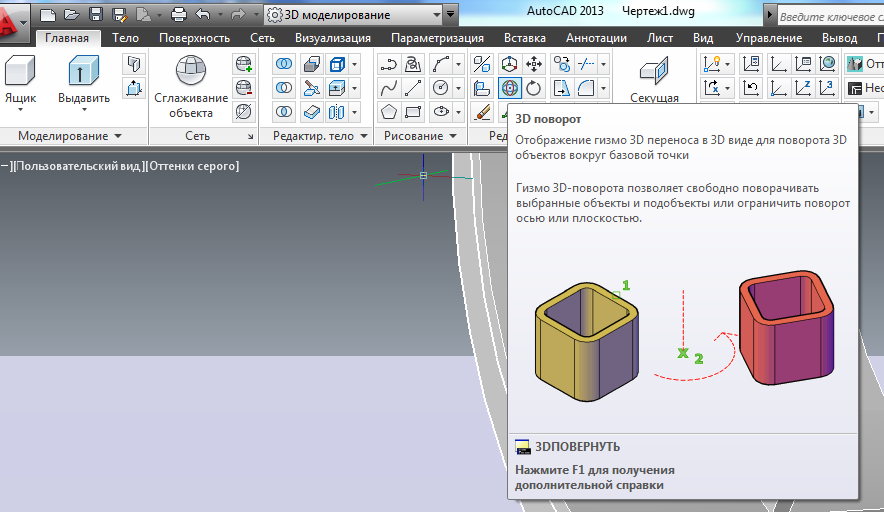Save the drawing with the floppy icon
Viewport: 884px width, 512px height.
pyautogui.click(x=96, y=15)
